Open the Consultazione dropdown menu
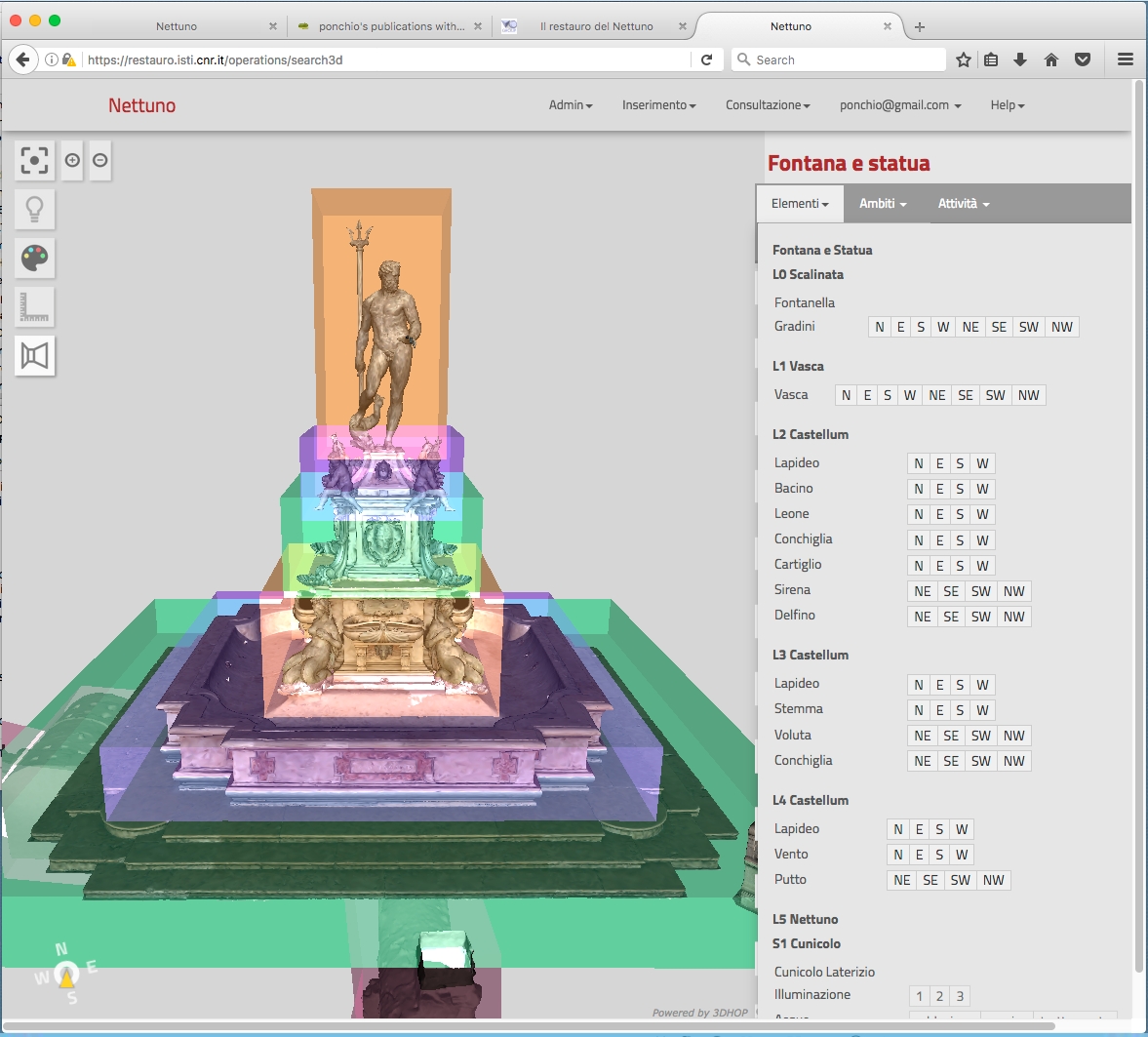The width and height of the screenshot is (1148, 1037). click(x=768, y=105)
